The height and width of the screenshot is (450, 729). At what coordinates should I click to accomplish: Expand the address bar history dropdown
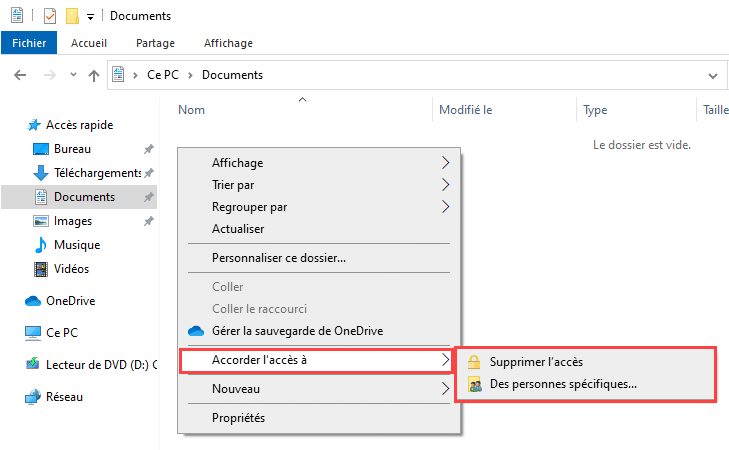point(713,75)
